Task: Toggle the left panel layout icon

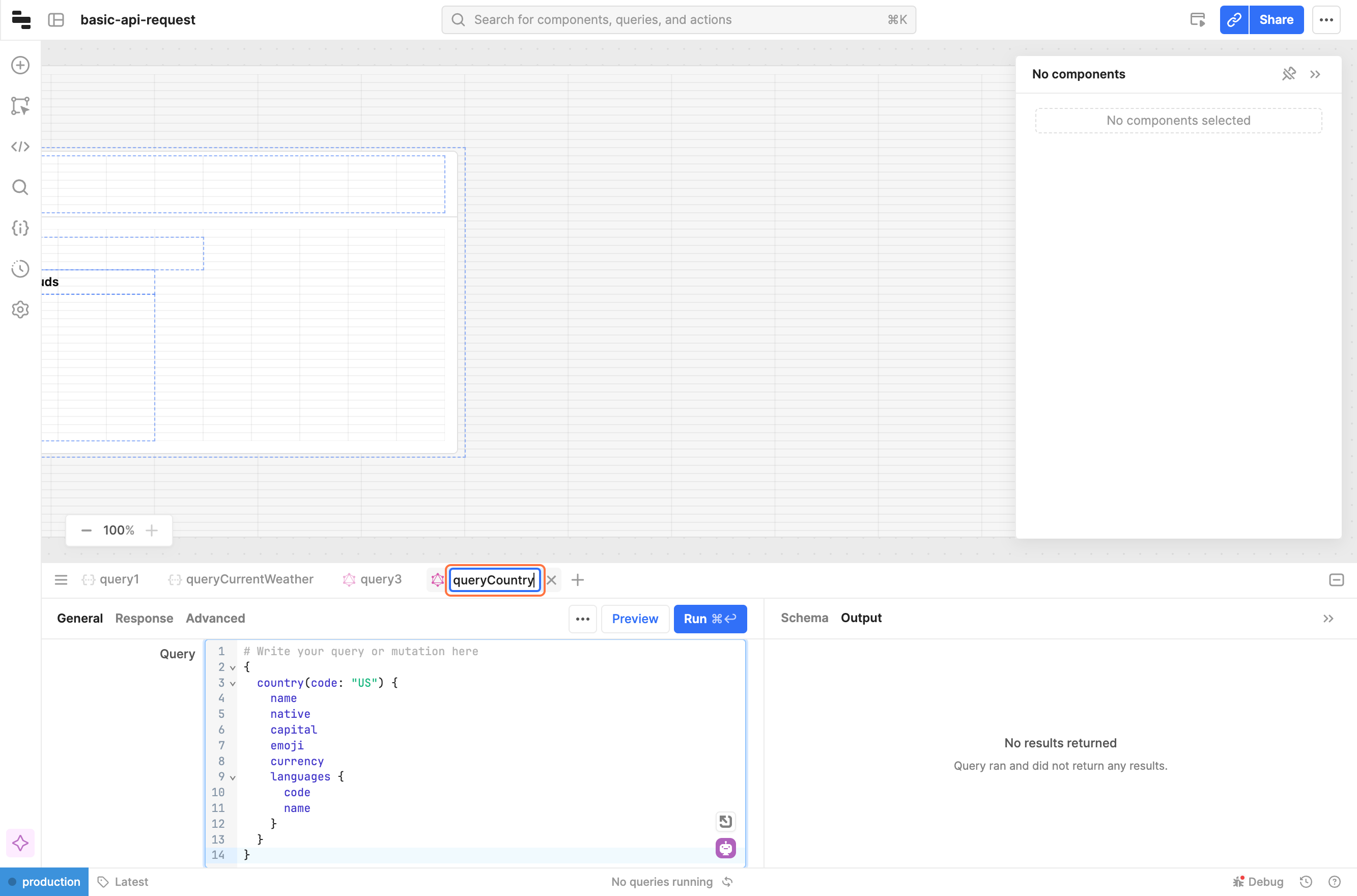Action: (x=56, y=20)
